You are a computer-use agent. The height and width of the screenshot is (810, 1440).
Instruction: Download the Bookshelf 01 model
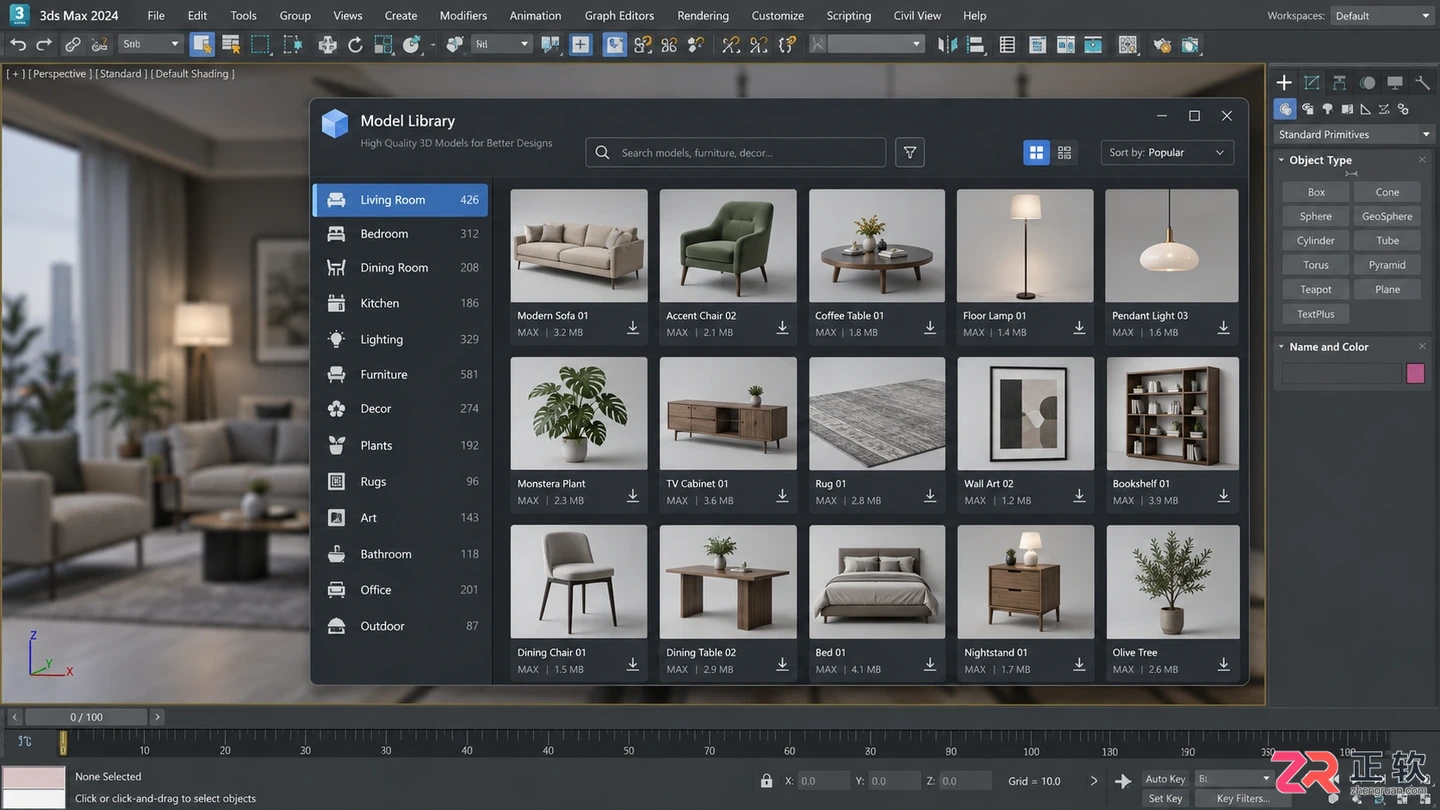click(x=1224, y=495)
